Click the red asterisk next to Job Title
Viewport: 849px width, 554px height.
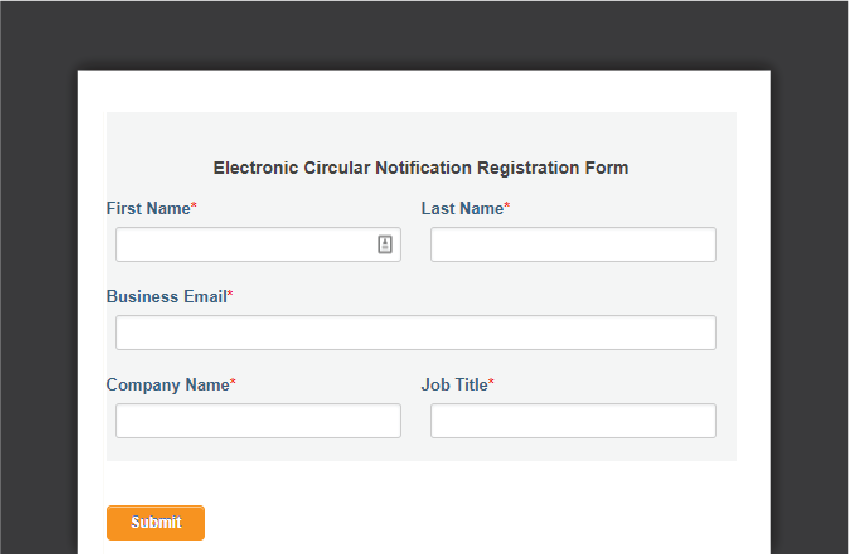pos(491,384)
